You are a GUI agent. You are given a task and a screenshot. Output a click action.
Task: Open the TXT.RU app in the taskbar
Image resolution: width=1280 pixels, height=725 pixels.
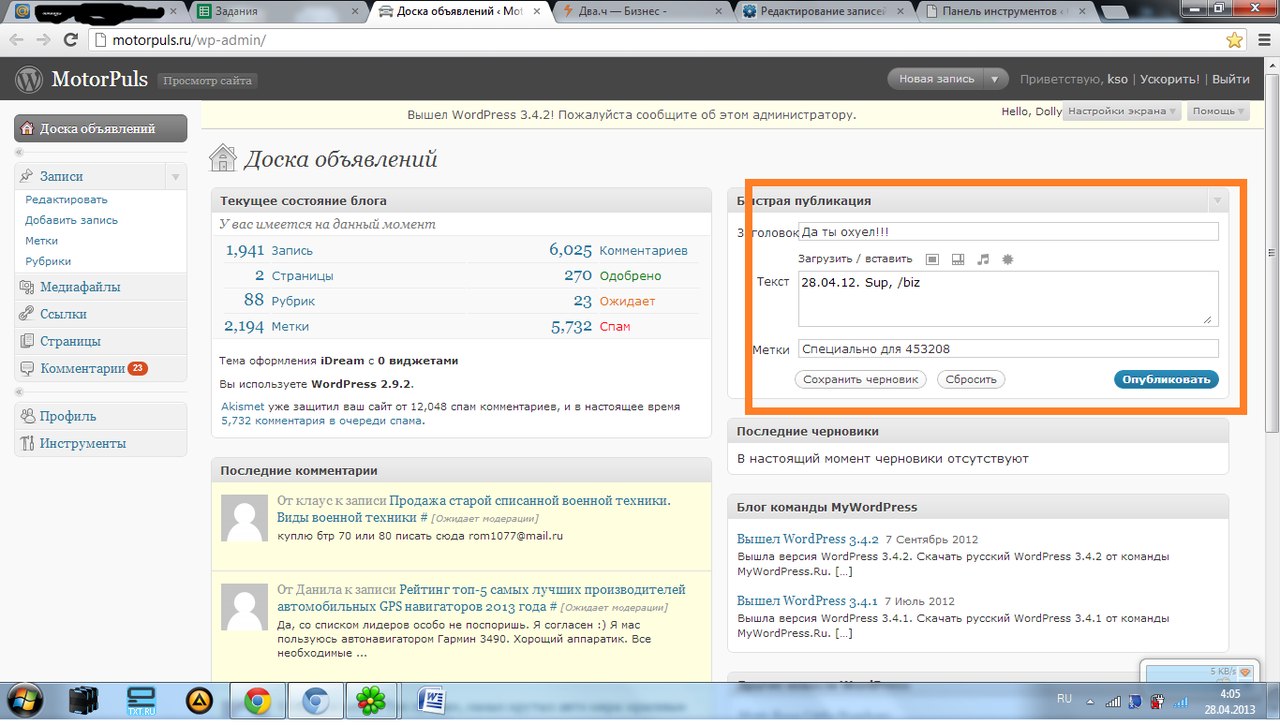tap(143, 701)
